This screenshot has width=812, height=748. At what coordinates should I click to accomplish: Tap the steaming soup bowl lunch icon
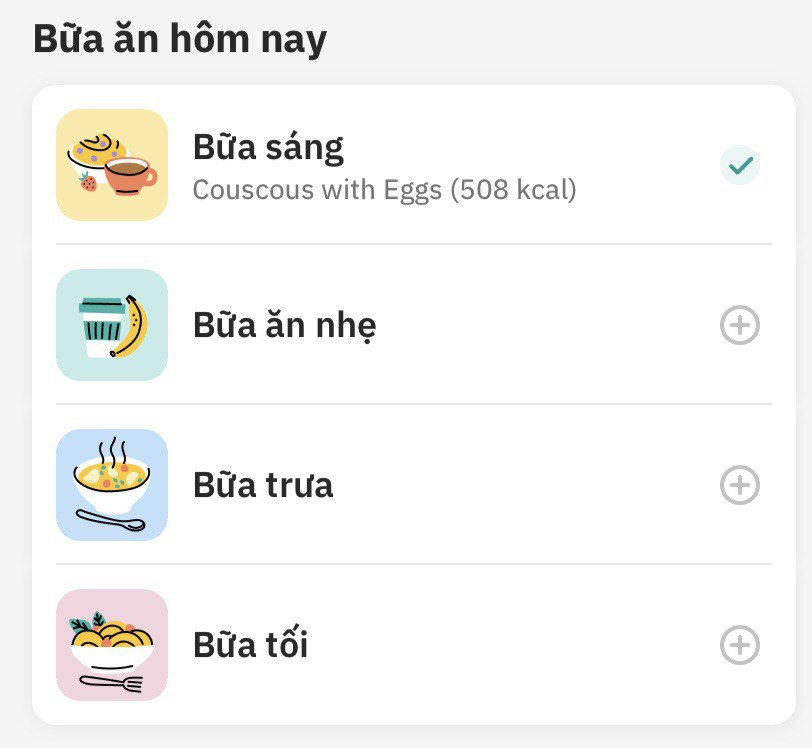point(112,485)
